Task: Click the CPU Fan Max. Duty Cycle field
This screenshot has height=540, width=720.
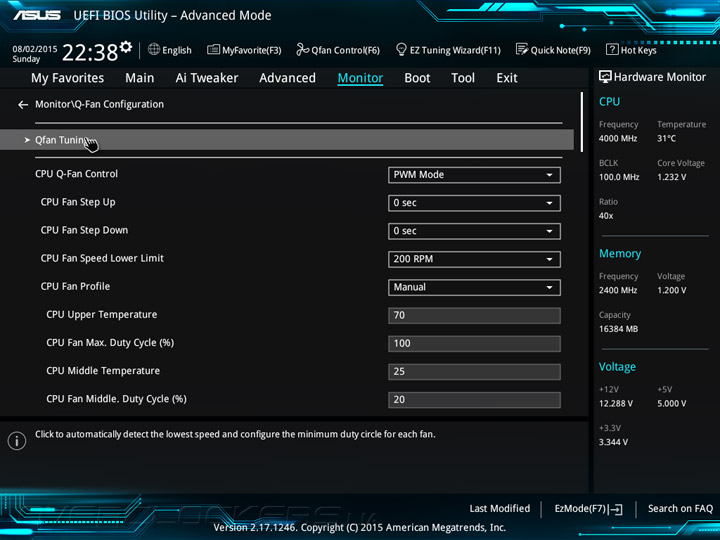Action: point(474,343)
